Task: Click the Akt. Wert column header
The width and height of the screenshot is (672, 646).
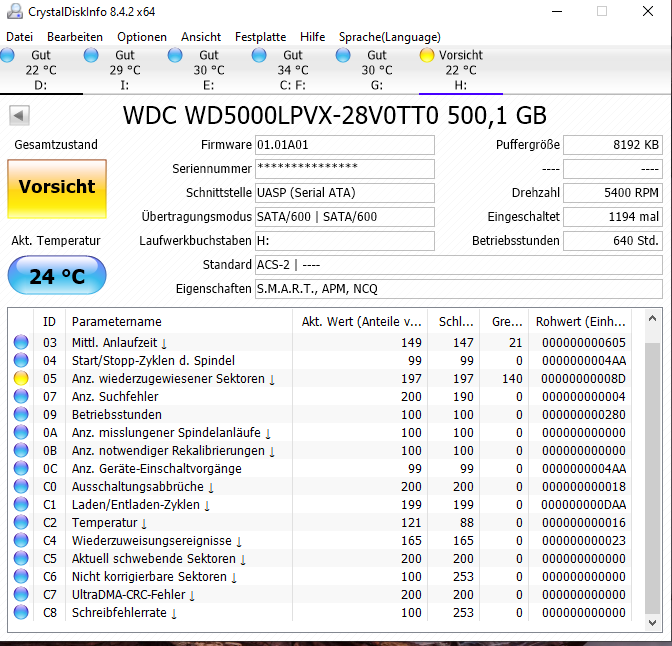Action: tap(360, 321)
